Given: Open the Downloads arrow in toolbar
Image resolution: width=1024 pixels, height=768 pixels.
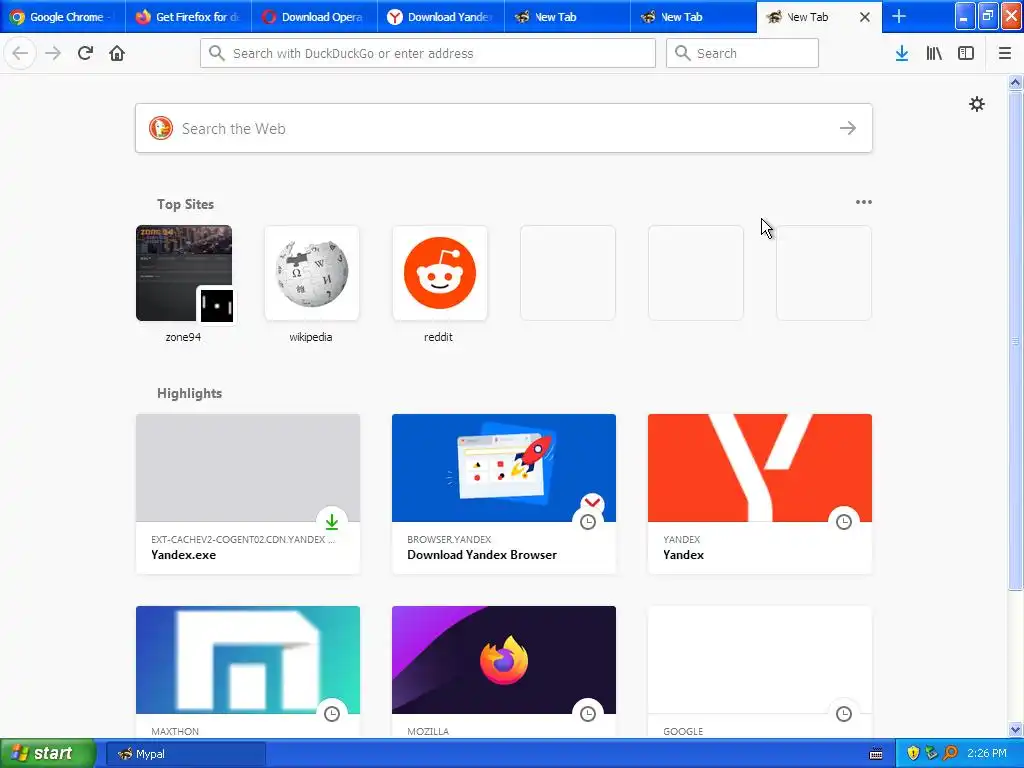Looking at the screenshot, I should coord(902,54).
